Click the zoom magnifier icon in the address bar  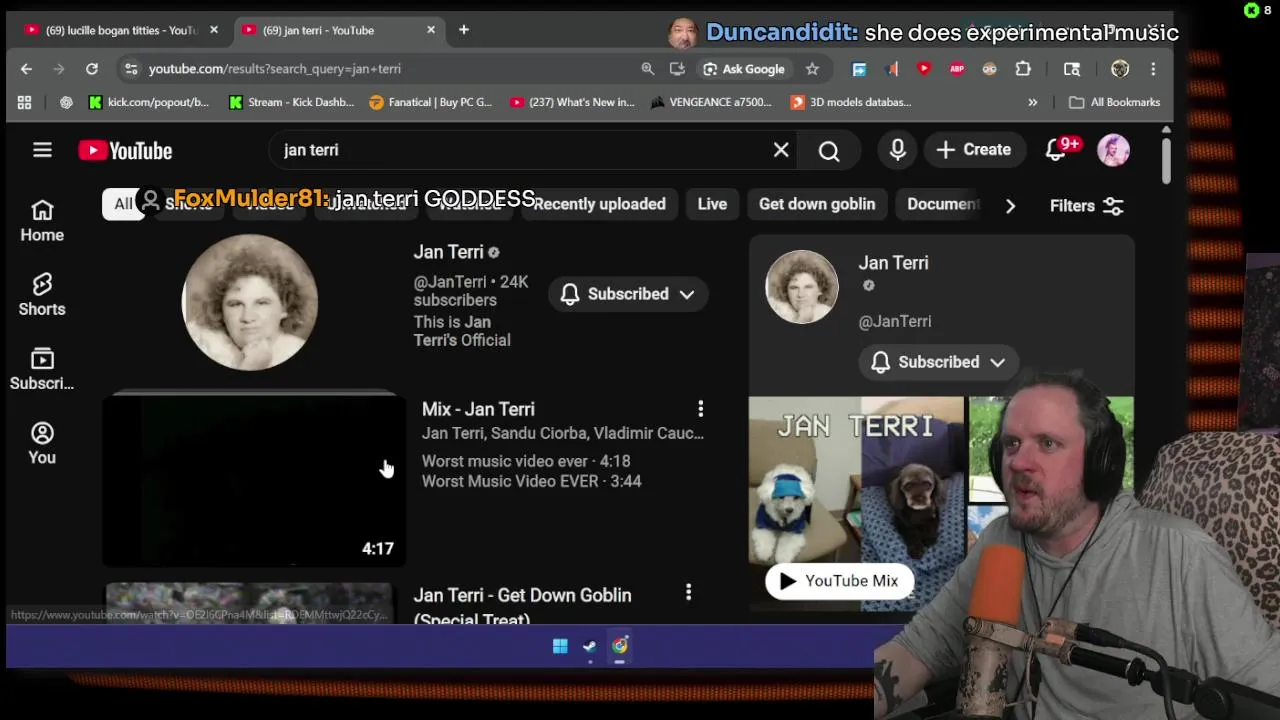pos(647,69)
